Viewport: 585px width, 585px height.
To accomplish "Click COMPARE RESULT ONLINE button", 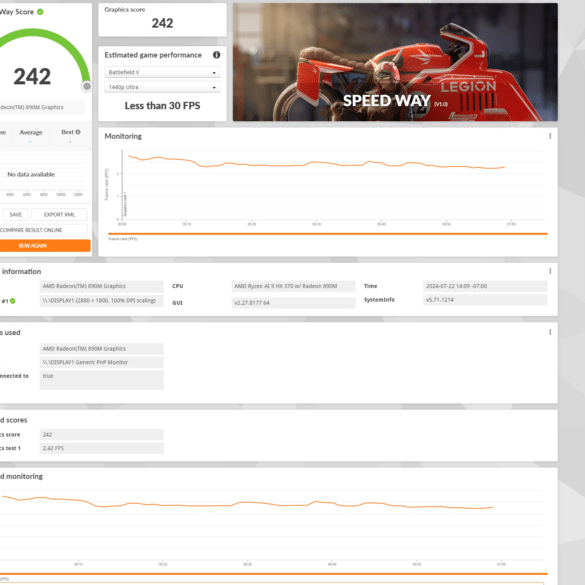I will click(43, 230).
